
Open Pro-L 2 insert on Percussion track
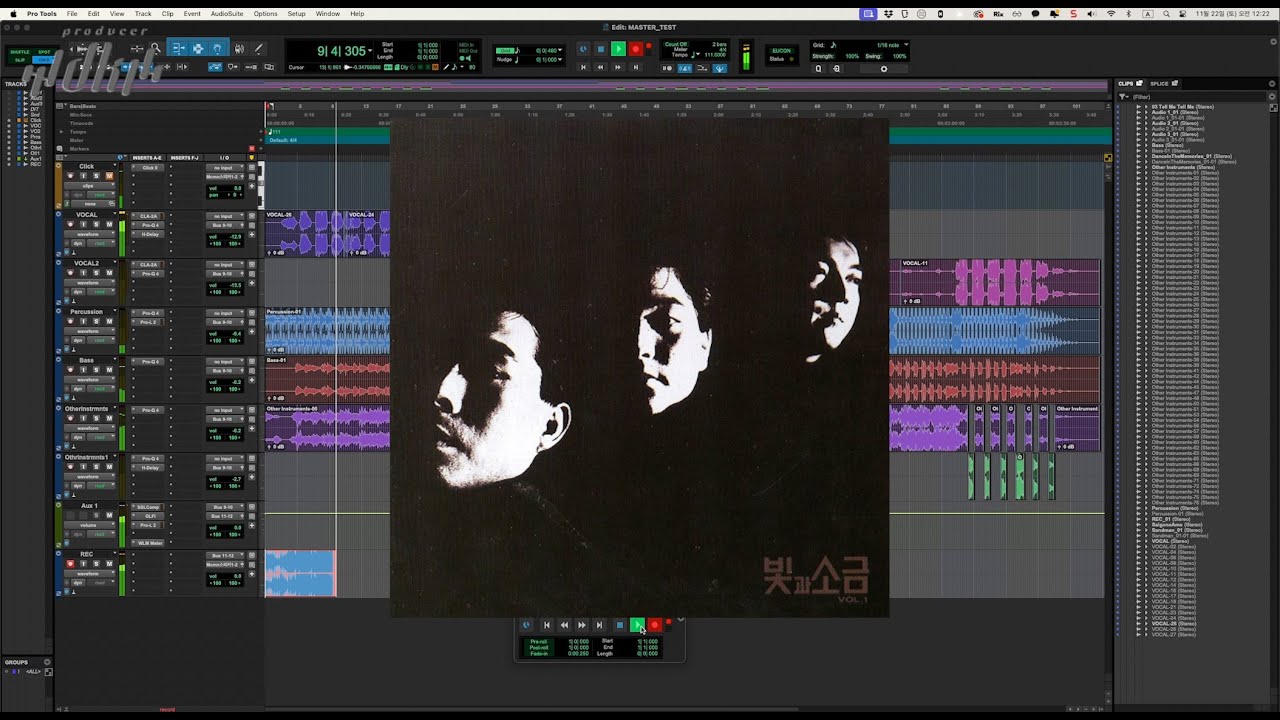pos(148,322)
